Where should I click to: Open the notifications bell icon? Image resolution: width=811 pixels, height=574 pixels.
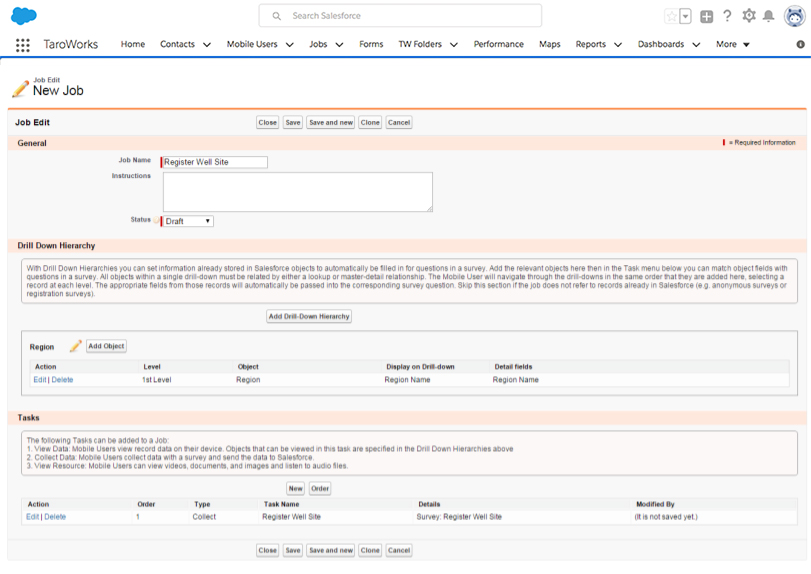coord(769,16)
